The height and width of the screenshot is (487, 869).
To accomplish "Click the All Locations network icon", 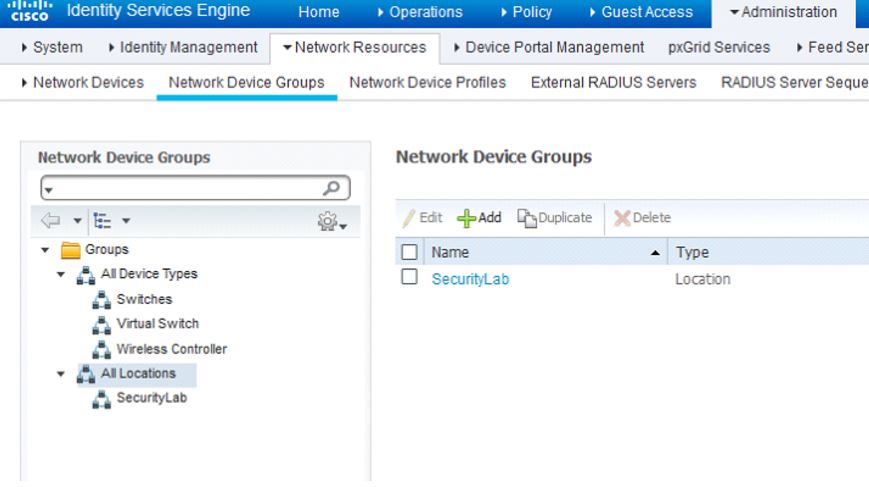I will [86, 374].
